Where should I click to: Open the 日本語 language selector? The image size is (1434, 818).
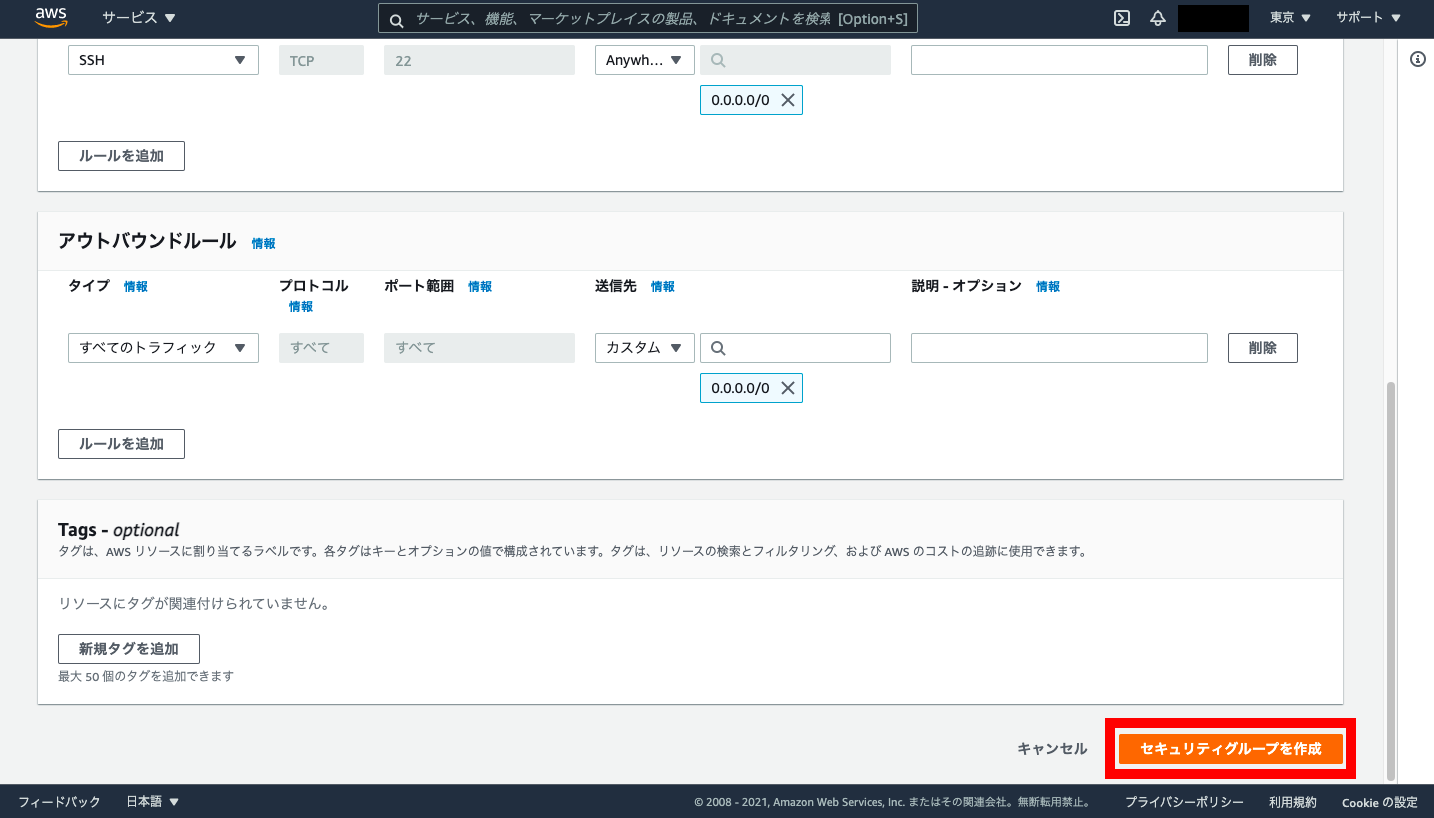[152, 802]
